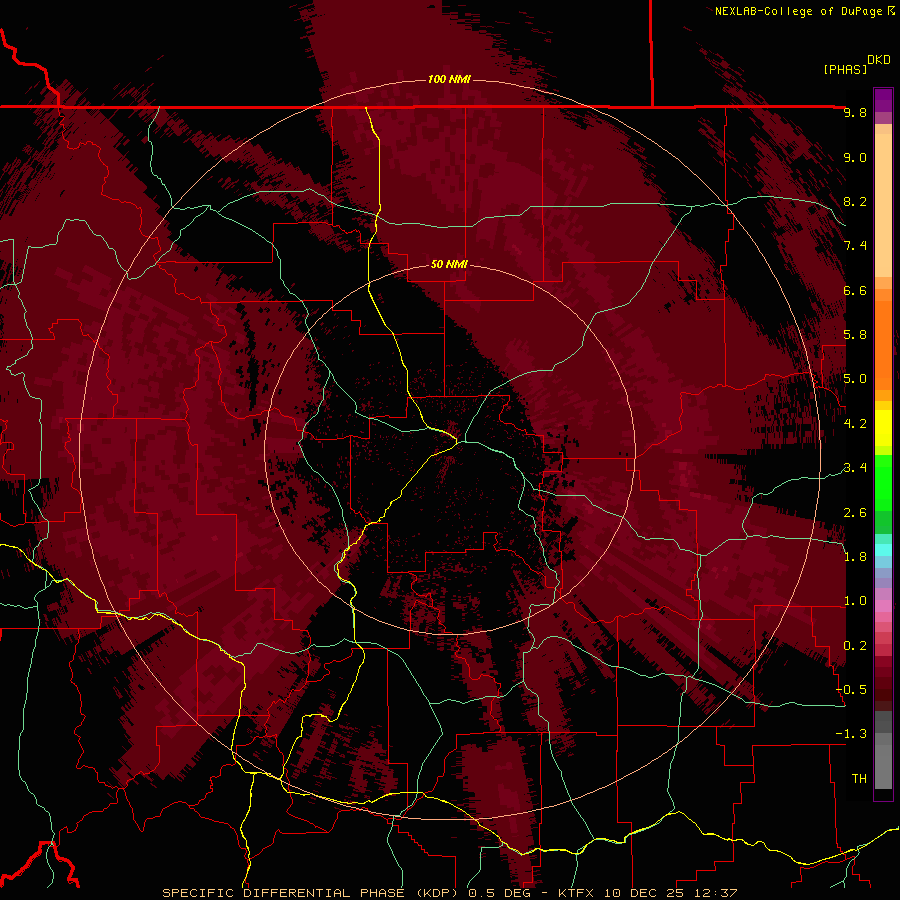Click the 5.0 legend value

coord(855,379)
